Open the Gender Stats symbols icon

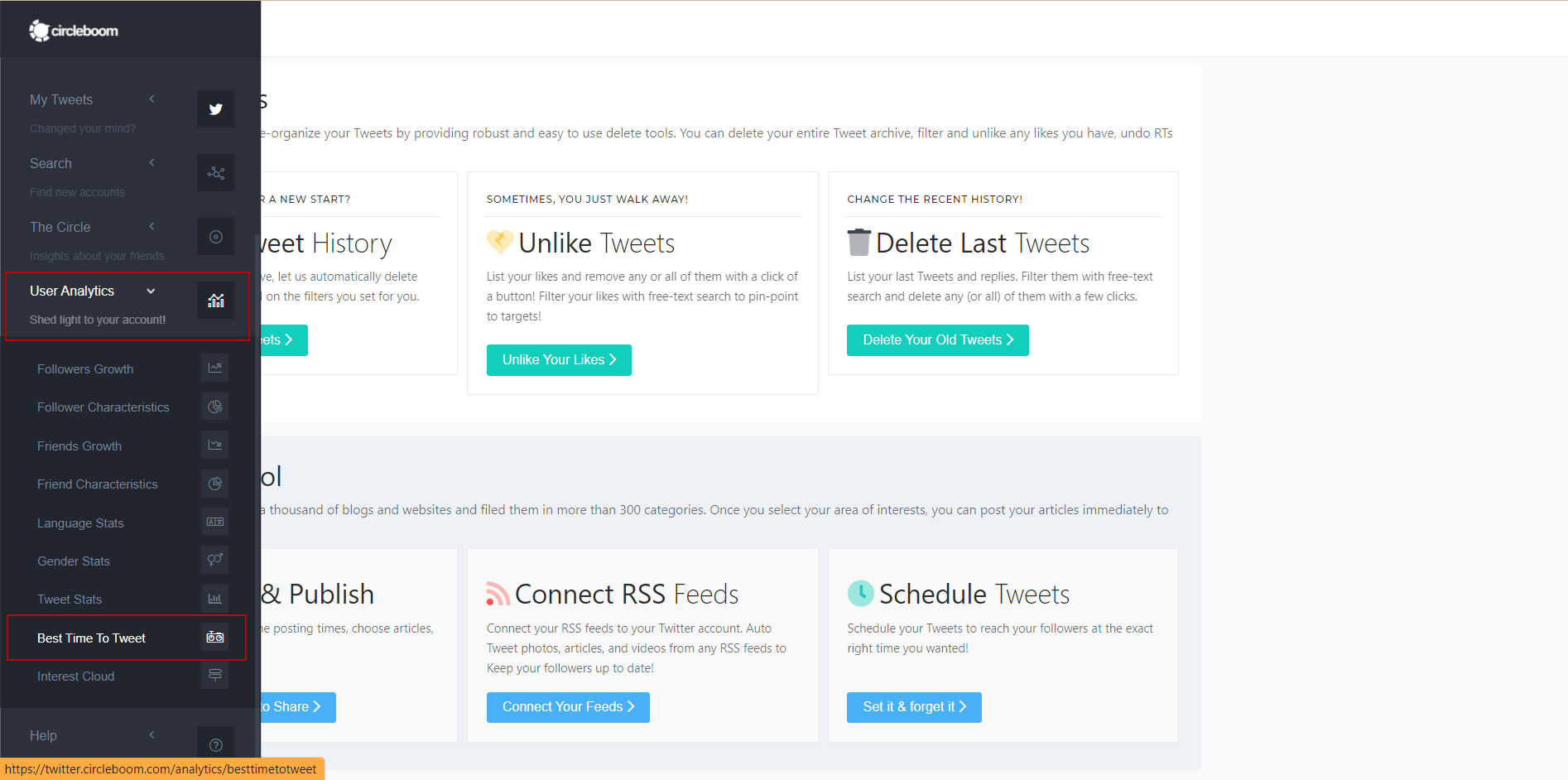214,561
